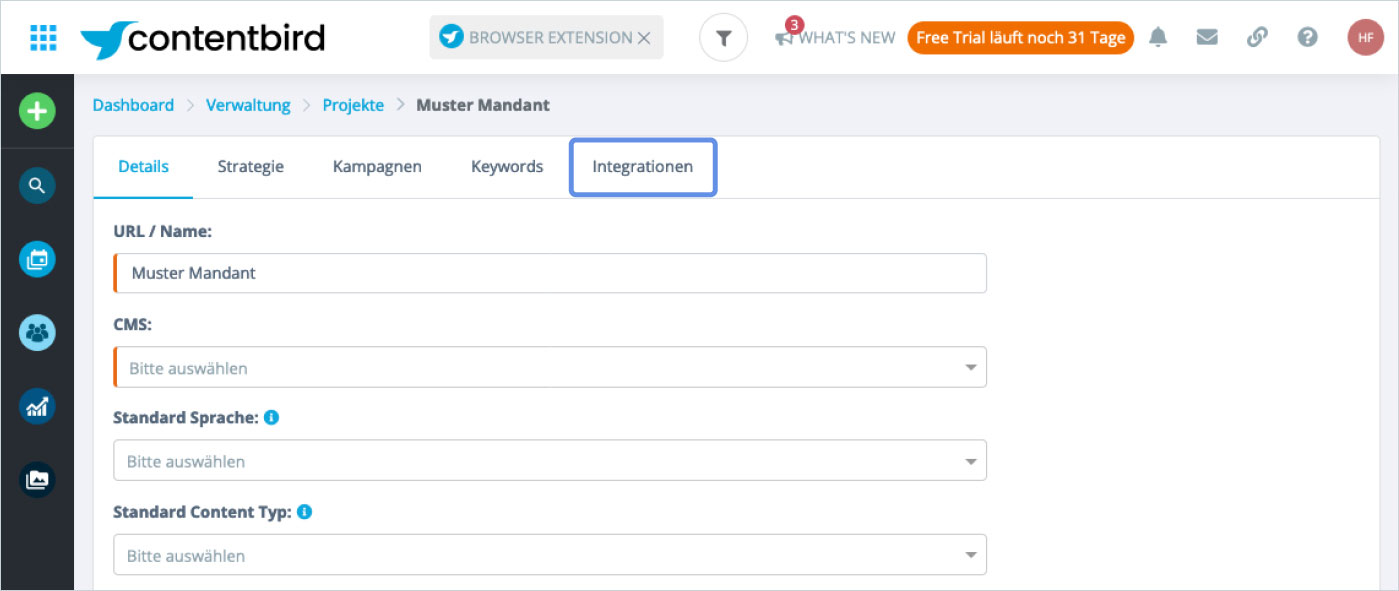Click the Muster Mandant breadcrumb text
The width and height of the screenshot is (1399, 591).
[483, 105]
